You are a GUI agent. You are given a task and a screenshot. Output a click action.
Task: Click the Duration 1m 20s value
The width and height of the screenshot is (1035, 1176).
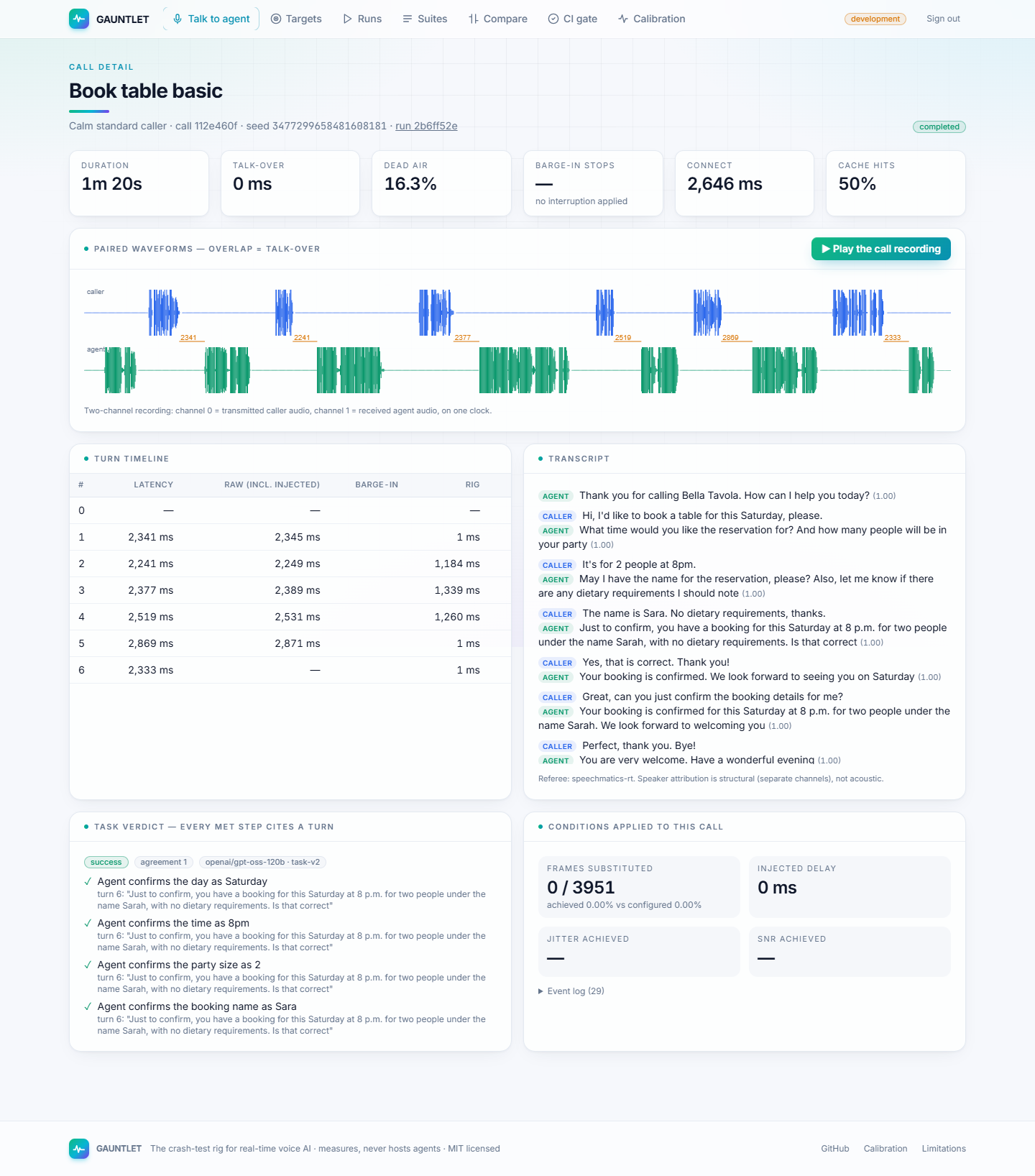(112, 184)
